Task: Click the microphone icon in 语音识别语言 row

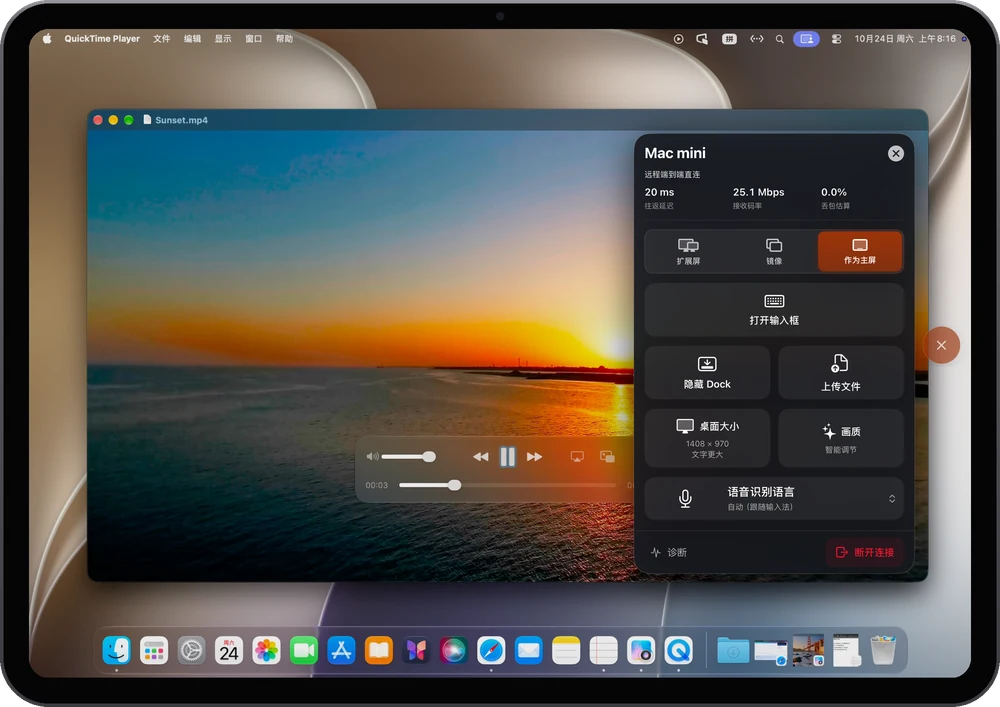Action: [685, 499]
